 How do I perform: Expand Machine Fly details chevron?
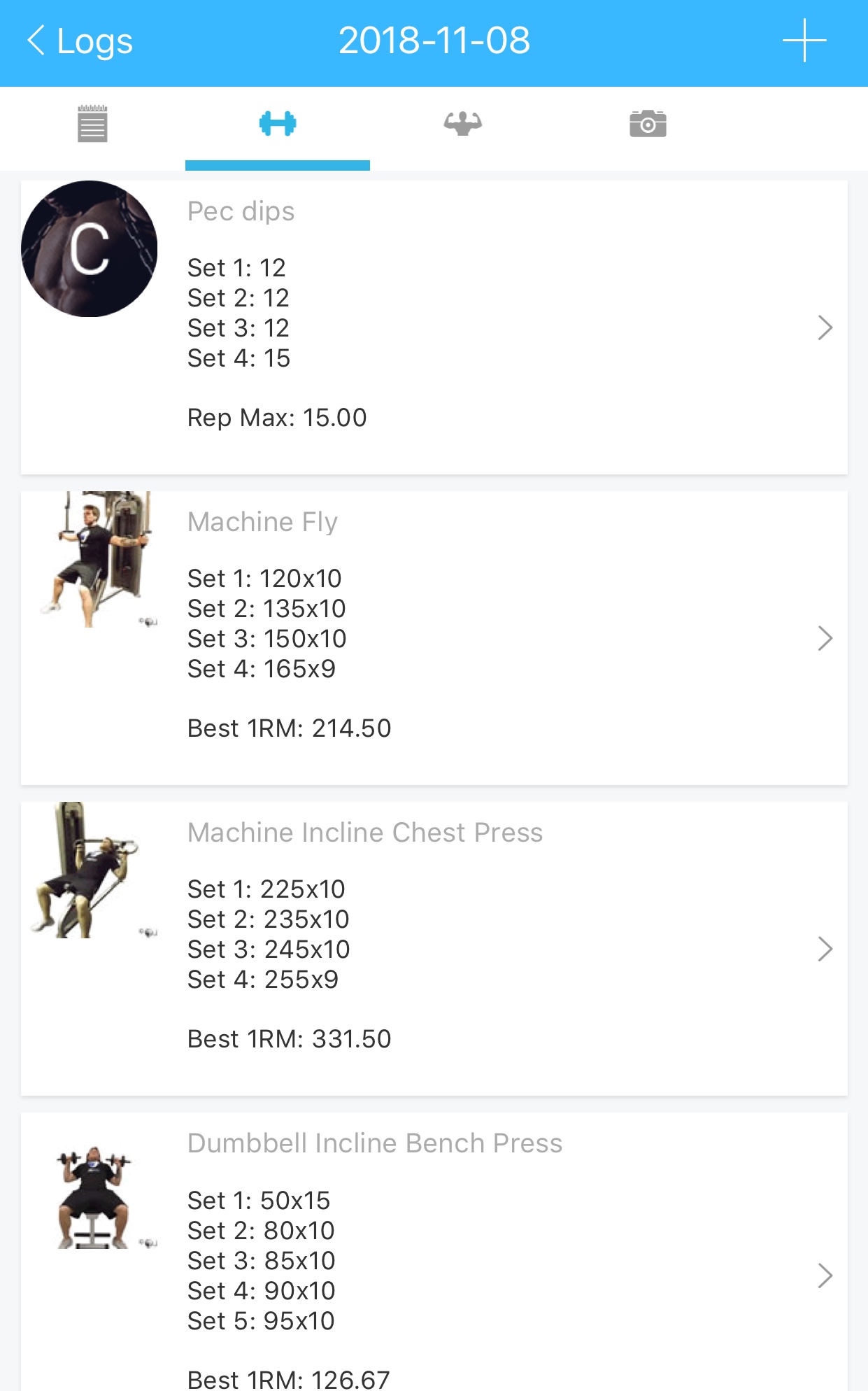825,638
